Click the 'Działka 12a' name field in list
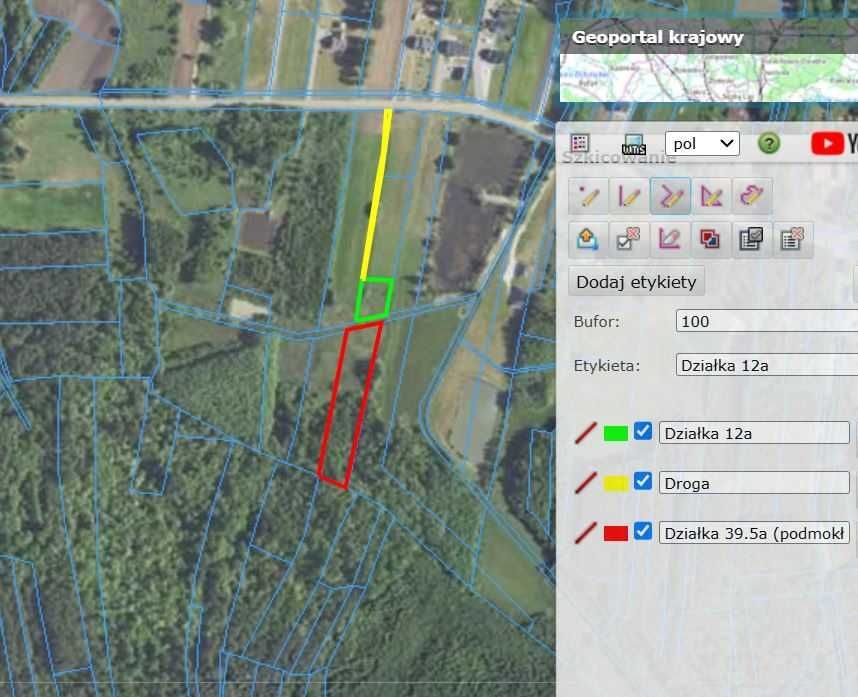The height and width of the screenshot is (697, 858). pyautogui.click(x=754, y=433)
